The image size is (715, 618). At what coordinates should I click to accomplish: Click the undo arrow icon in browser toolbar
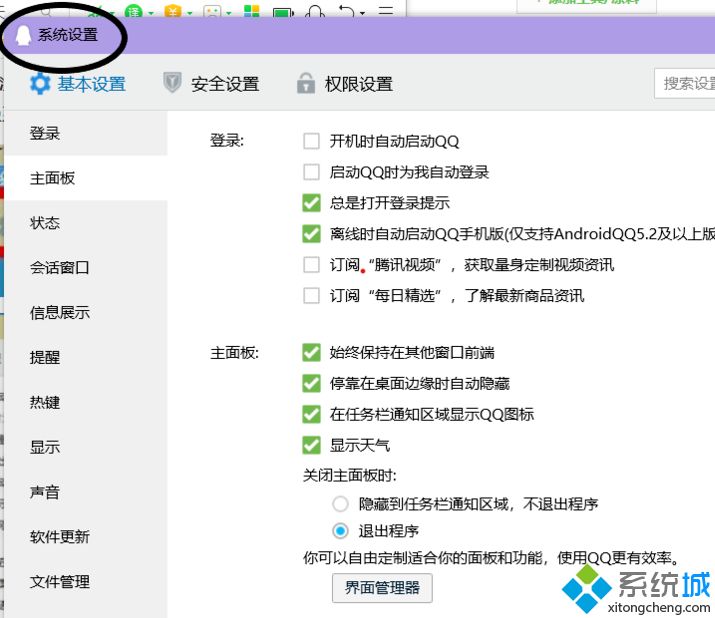pos(347,11)
